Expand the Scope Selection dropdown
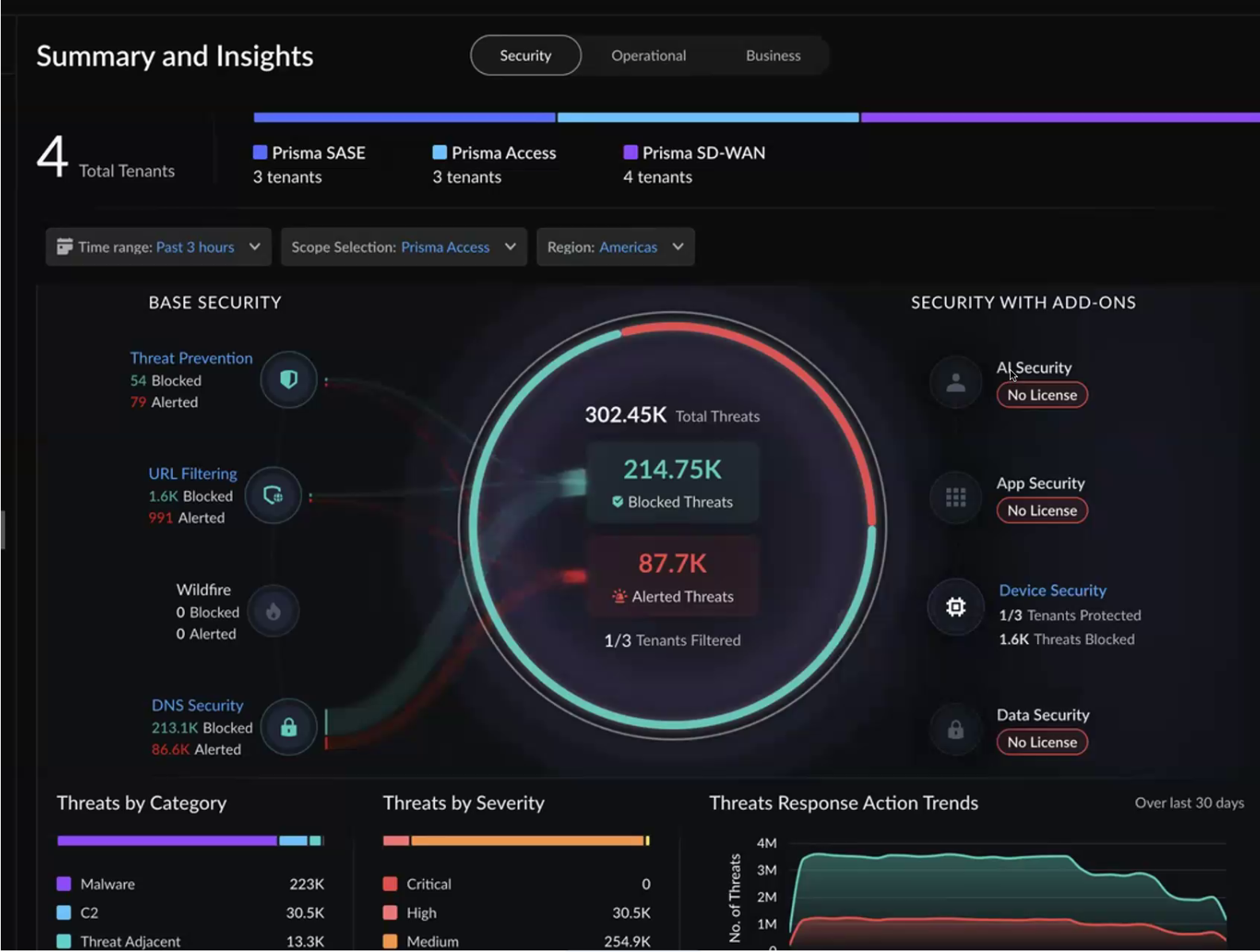Image resolution: width=1260 pixels, height=952 pixels. tap(404, 247)
